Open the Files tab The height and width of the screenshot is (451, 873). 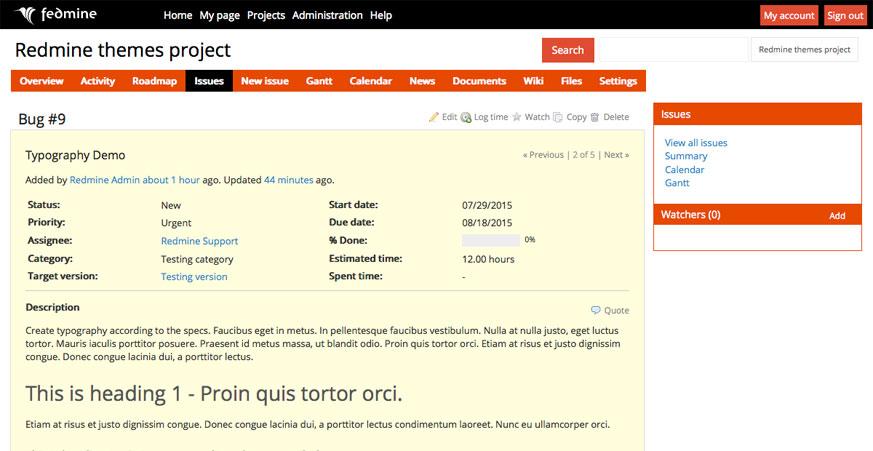(x=571, y=81)
